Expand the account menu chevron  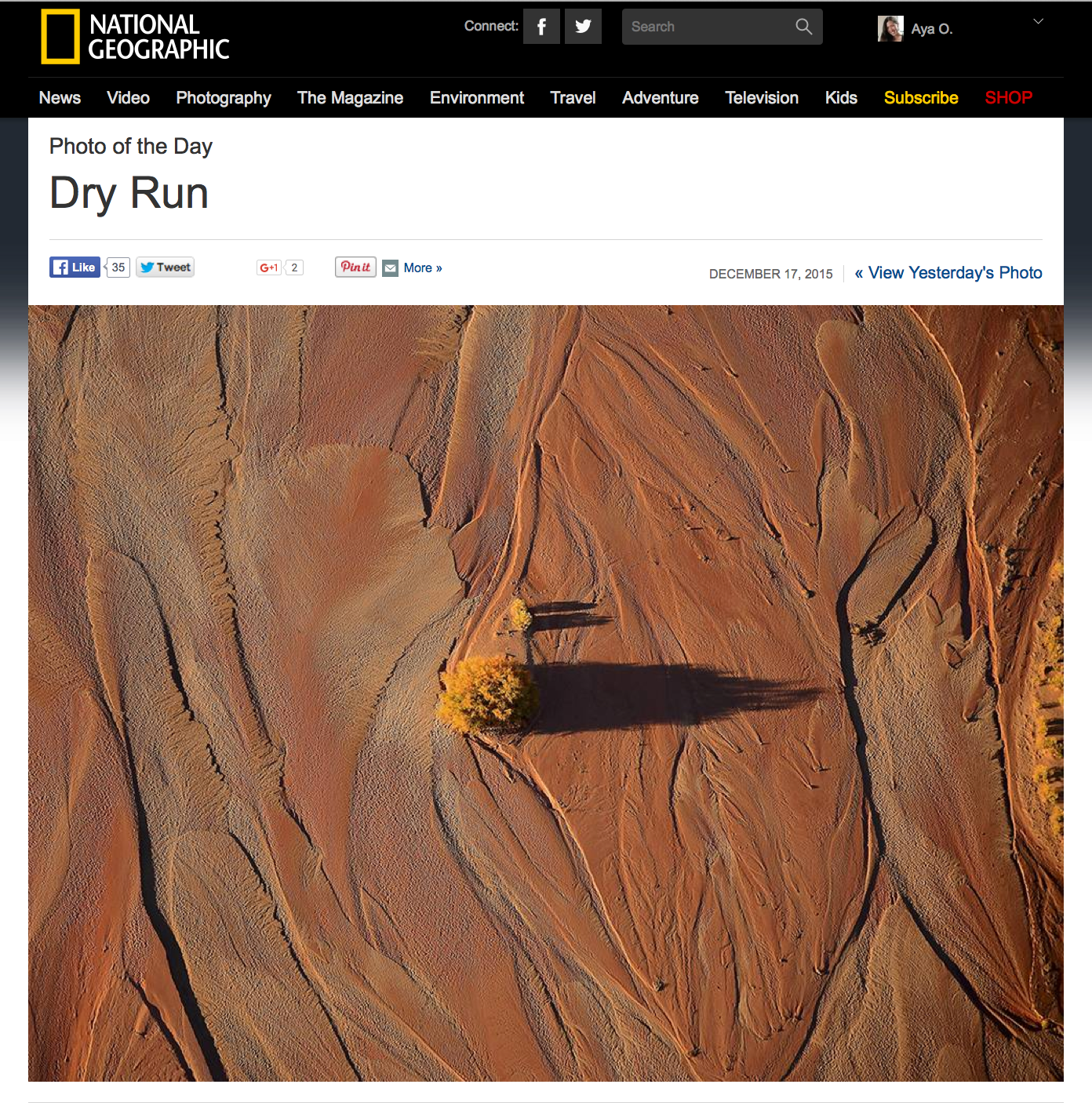(1038, 22)
